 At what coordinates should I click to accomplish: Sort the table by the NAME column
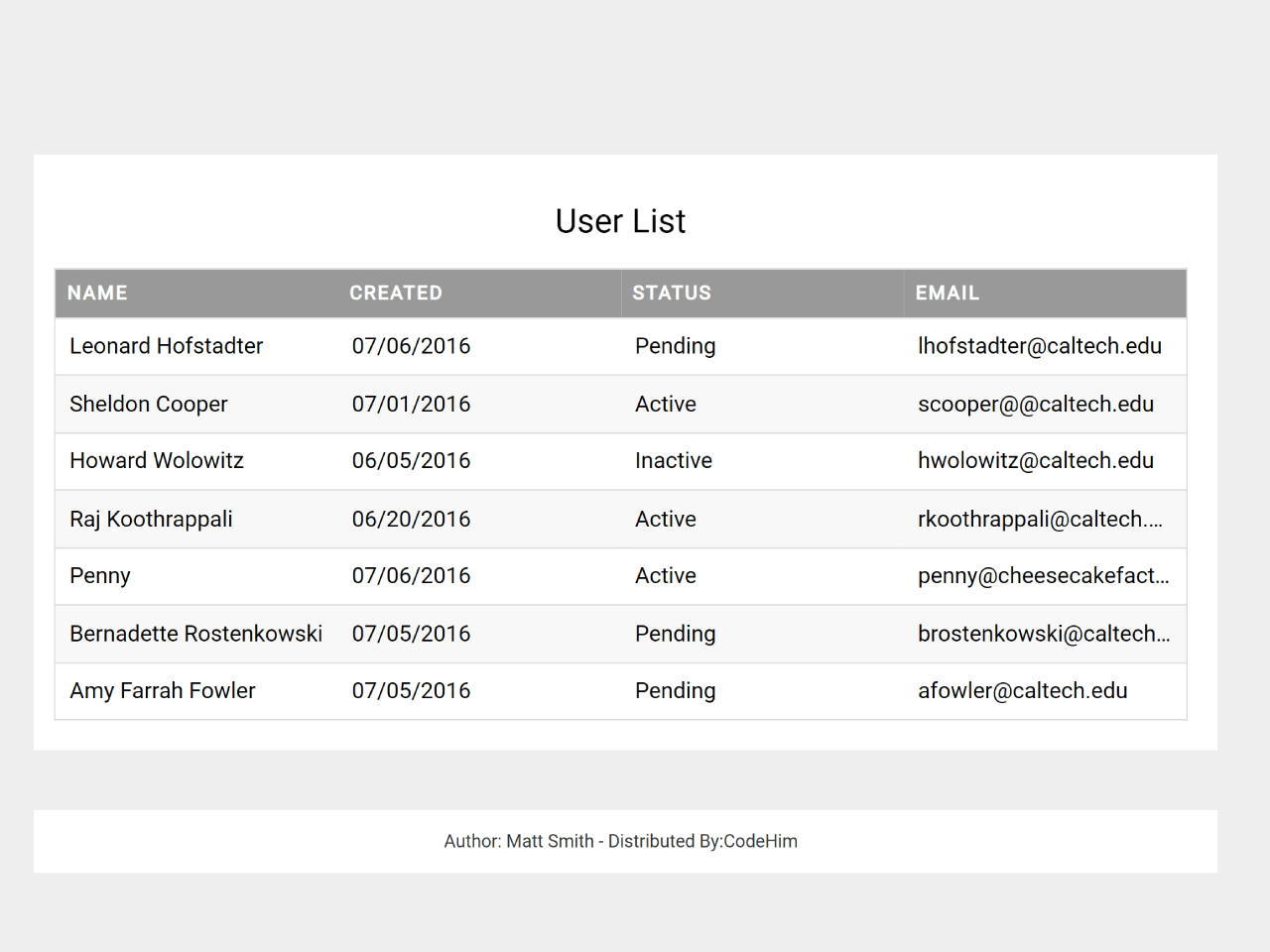97,293
